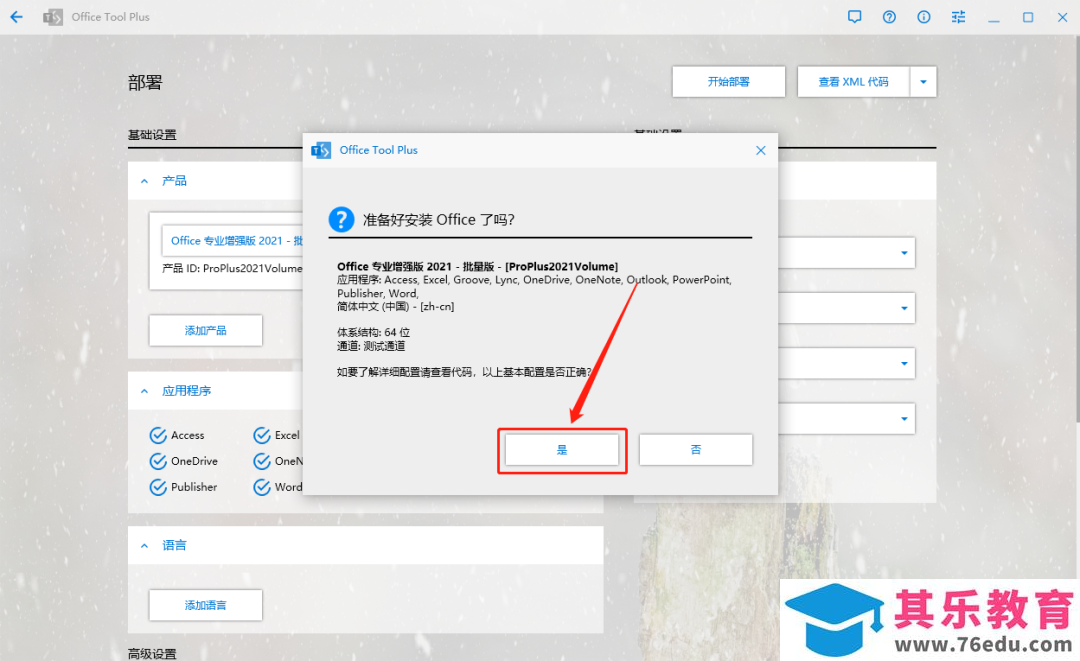Screen dimensions: 1080x661
Task: Collapse the 语言 section
Action: 145,545
